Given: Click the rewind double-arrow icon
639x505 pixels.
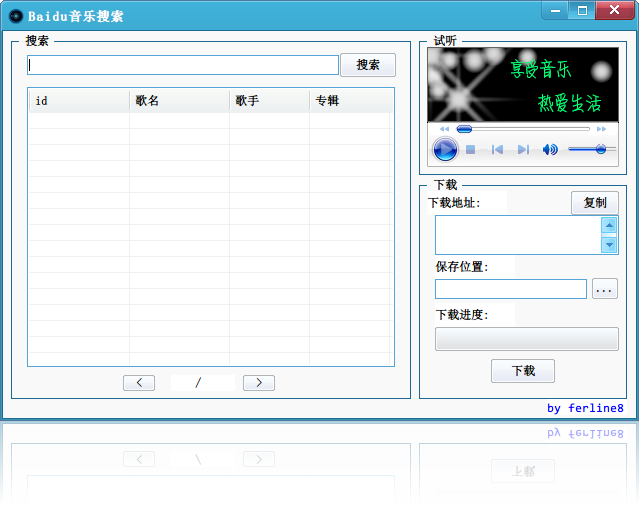Looking at the screenshot, I should [x=444, y=129].
